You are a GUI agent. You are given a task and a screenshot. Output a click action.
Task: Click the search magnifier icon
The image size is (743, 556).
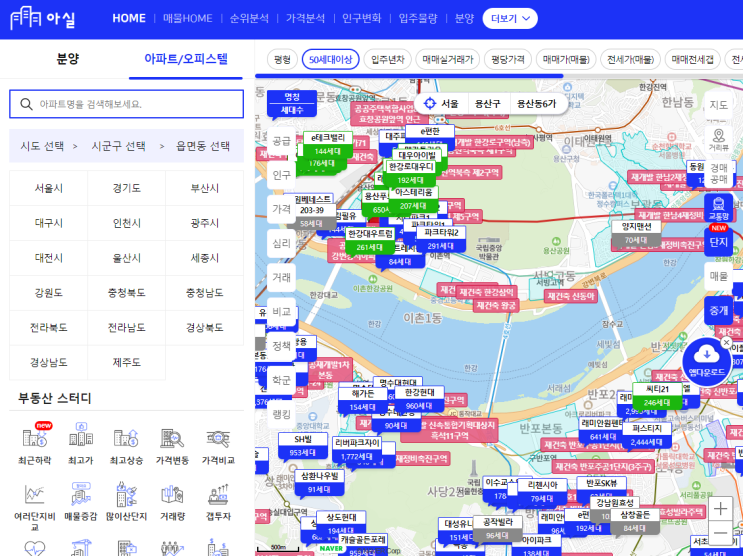pos(27,104)
